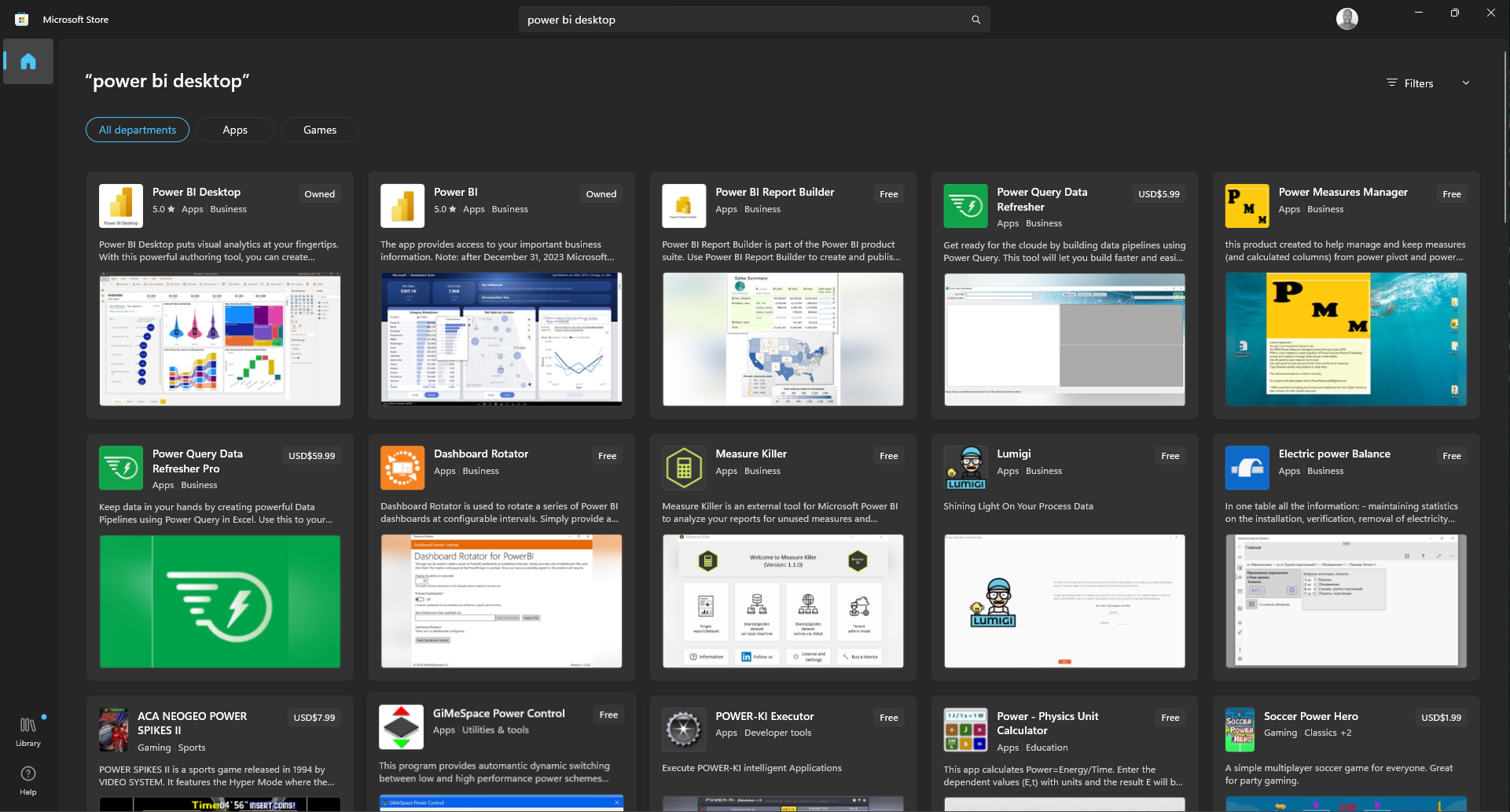Image resolution: width=1510 pixels, height=812 pixels.
Task: Click the ACA NEOGEO POWER SPIKES II icon
Action: pyautogui.click(x=114, y=730)
